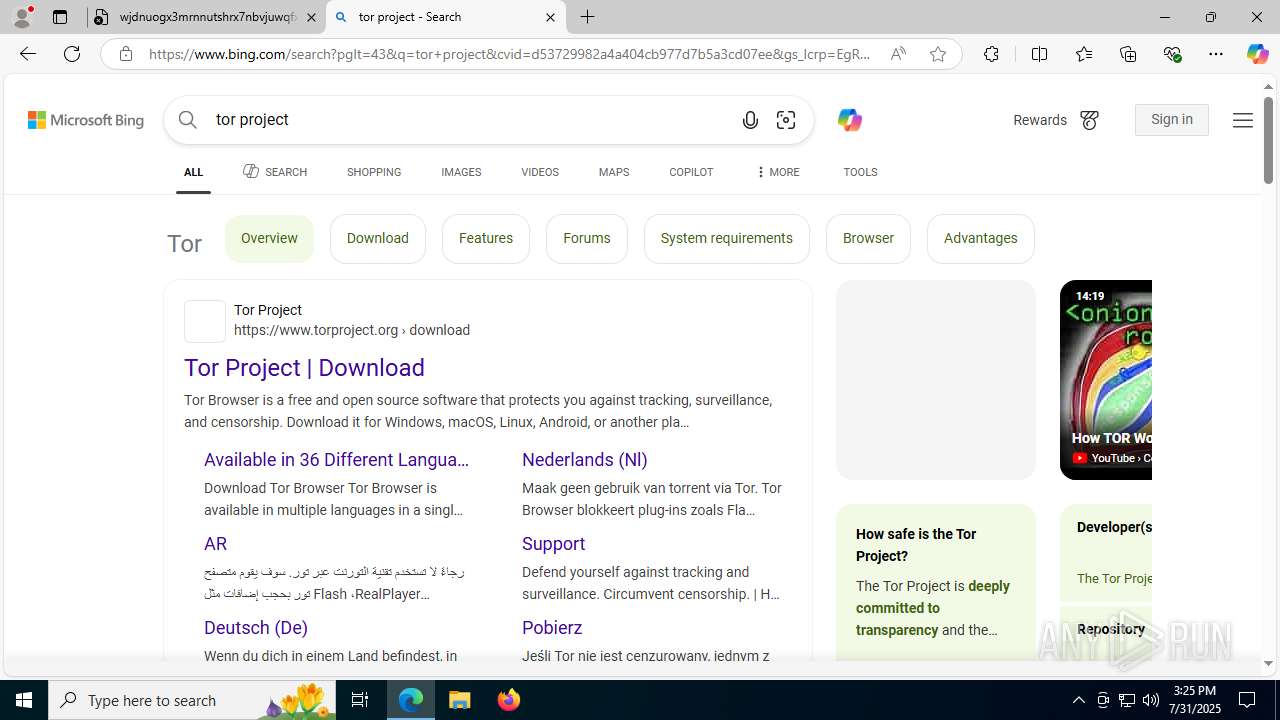
Task: Open Available in 36 Different Languages link
Action: (337, 460)
